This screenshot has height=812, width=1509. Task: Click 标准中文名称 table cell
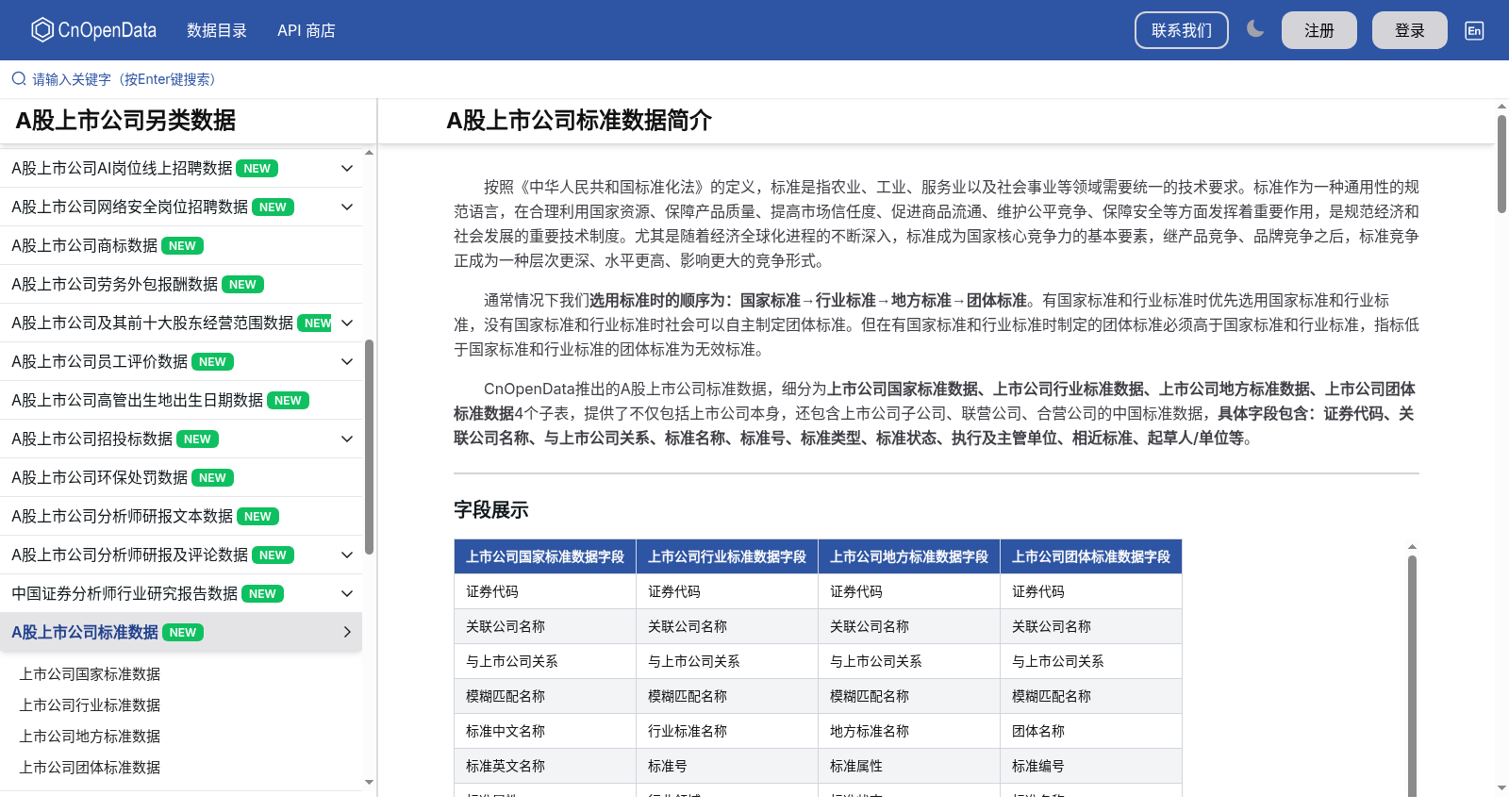545,731
